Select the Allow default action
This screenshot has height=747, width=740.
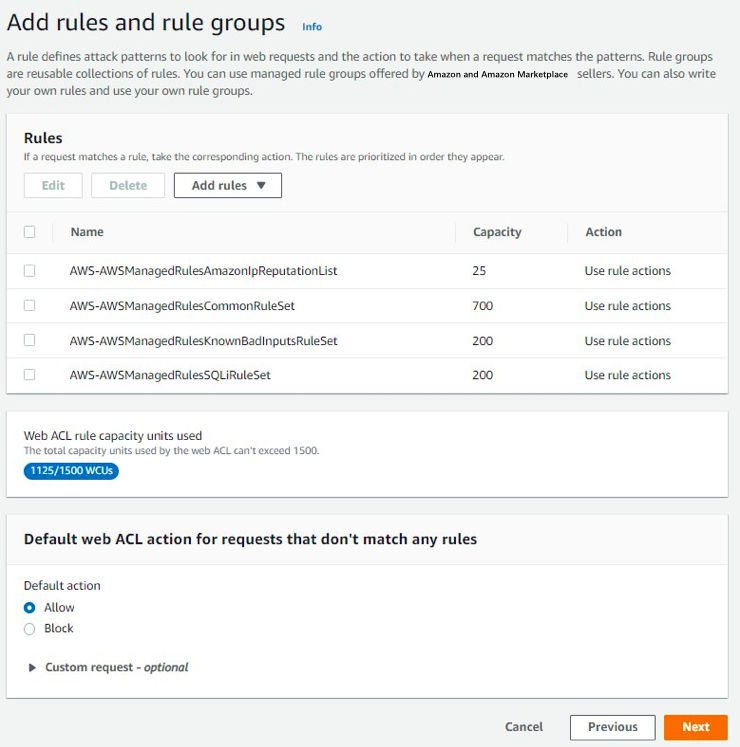tap(30, 608)
